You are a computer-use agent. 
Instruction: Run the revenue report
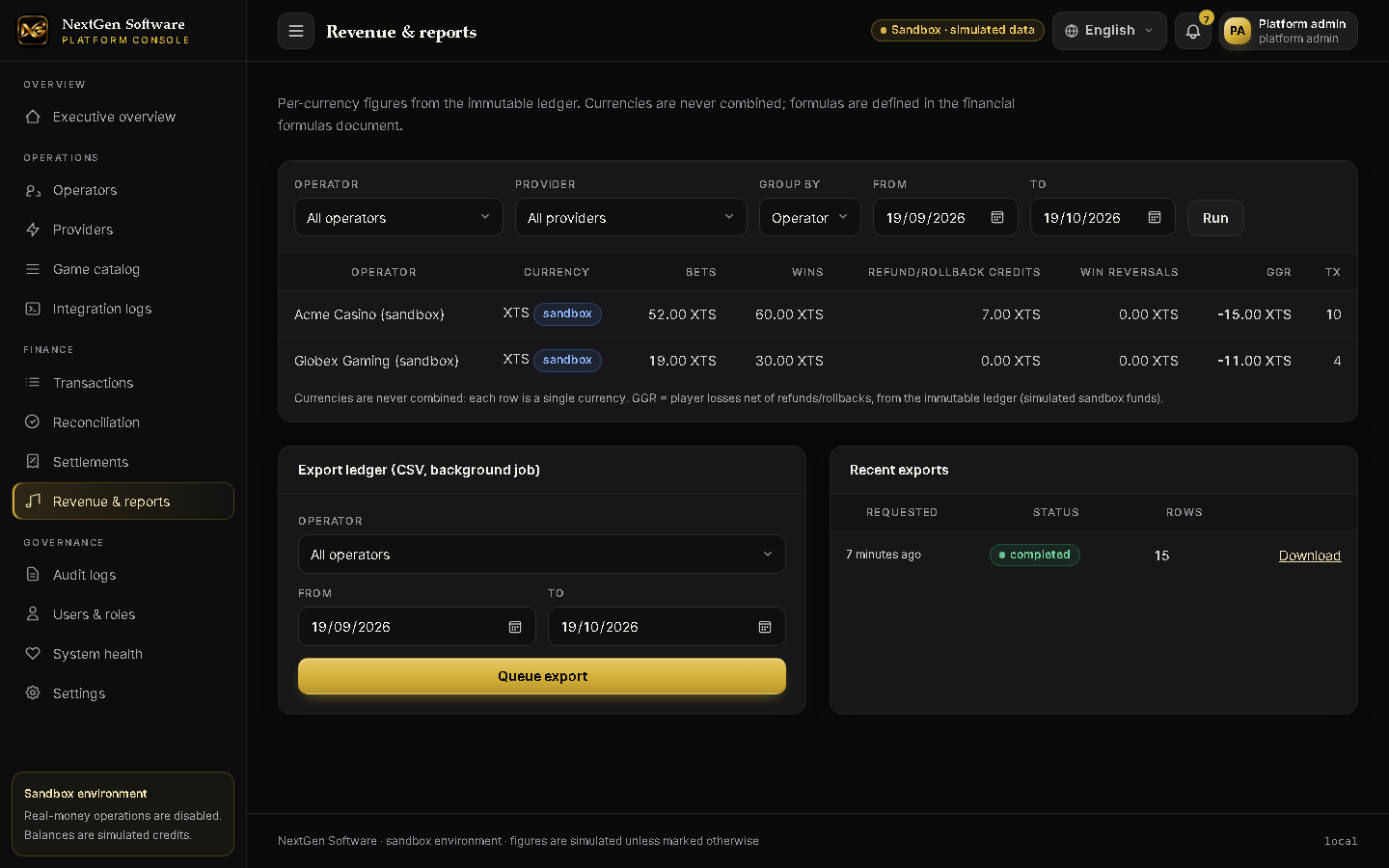click(x=1215, y=218)
